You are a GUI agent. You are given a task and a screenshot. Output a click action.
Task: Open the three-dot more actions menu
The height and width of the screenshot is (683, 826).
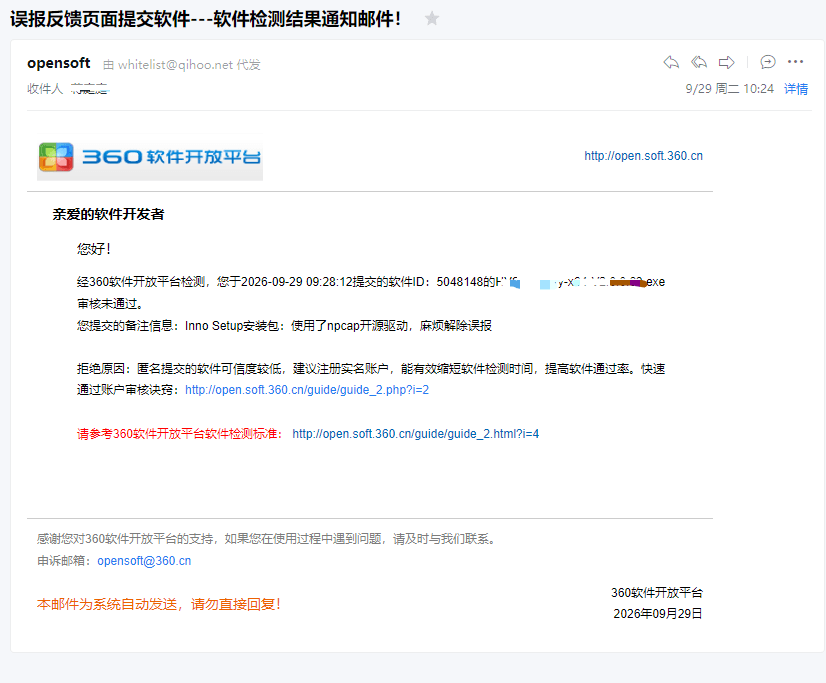[795, 62]
